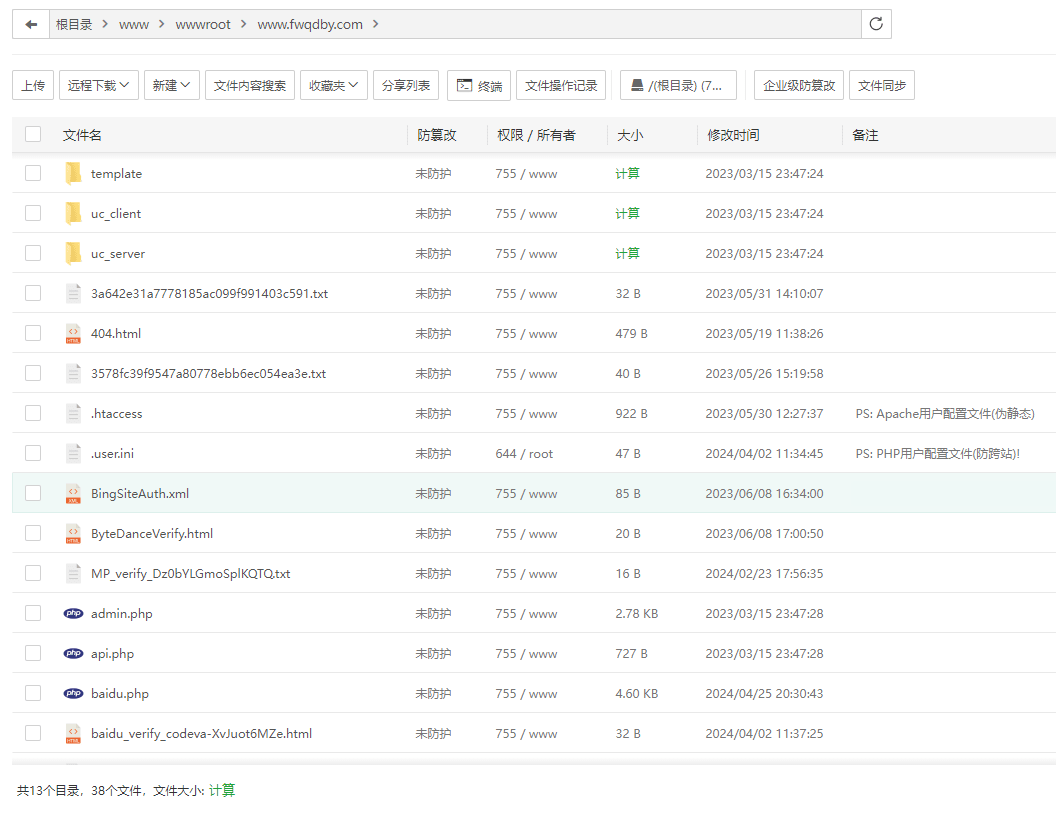Image resolution: width=1056 pixels, height=833 pixels.
Task: Sort by 修改时间 column header
Action: 733,135
